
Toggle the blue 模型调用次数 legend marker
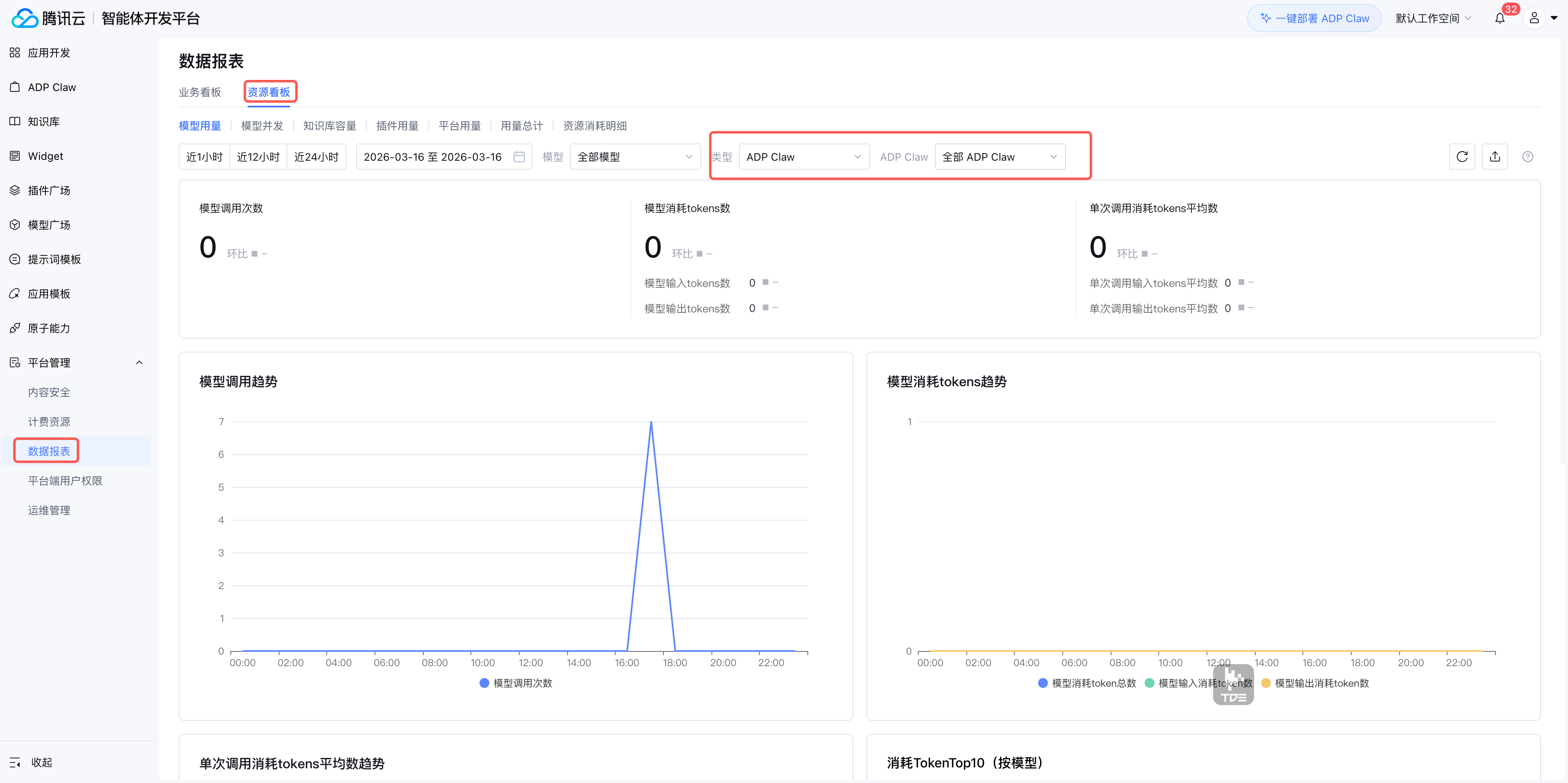pos(484,683)
